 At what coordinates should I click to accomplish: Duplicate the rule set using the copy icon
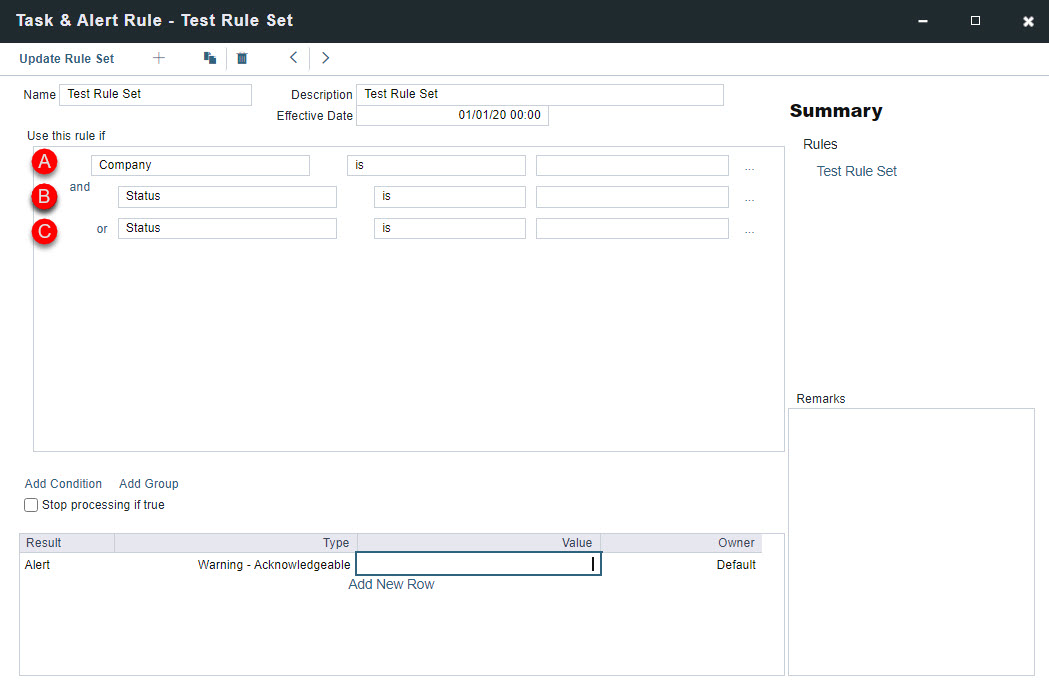point(209,58)
